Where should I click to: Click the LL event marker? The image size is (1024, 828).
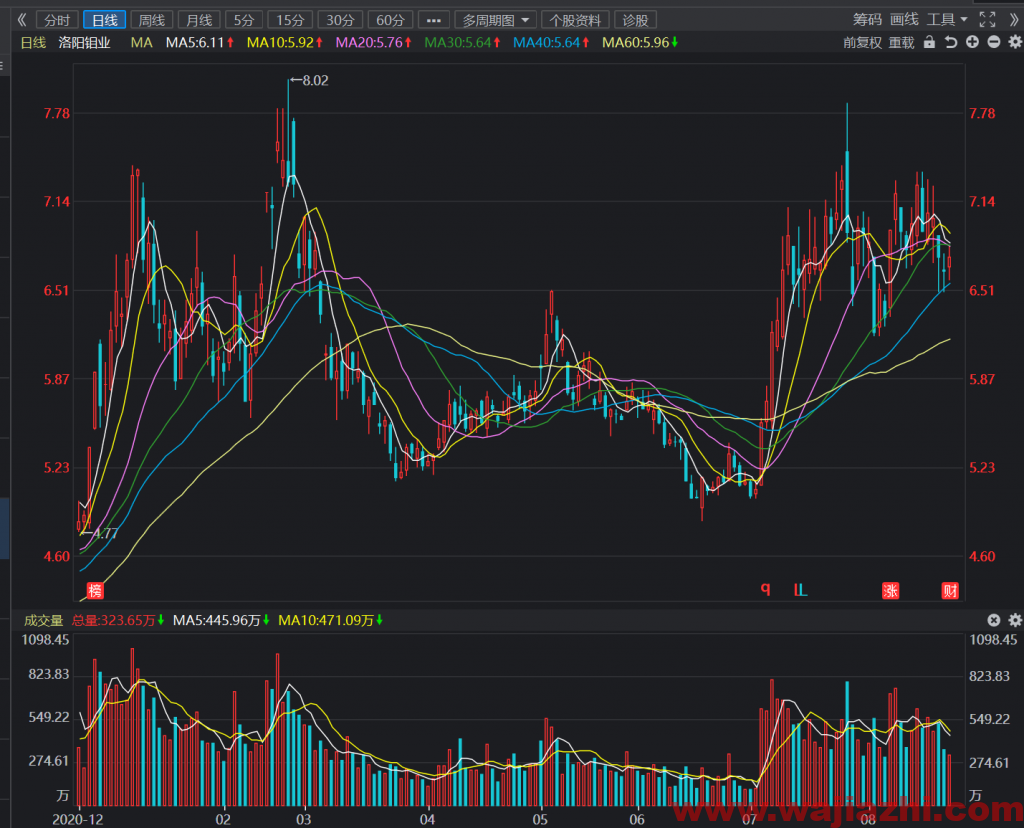801,590
